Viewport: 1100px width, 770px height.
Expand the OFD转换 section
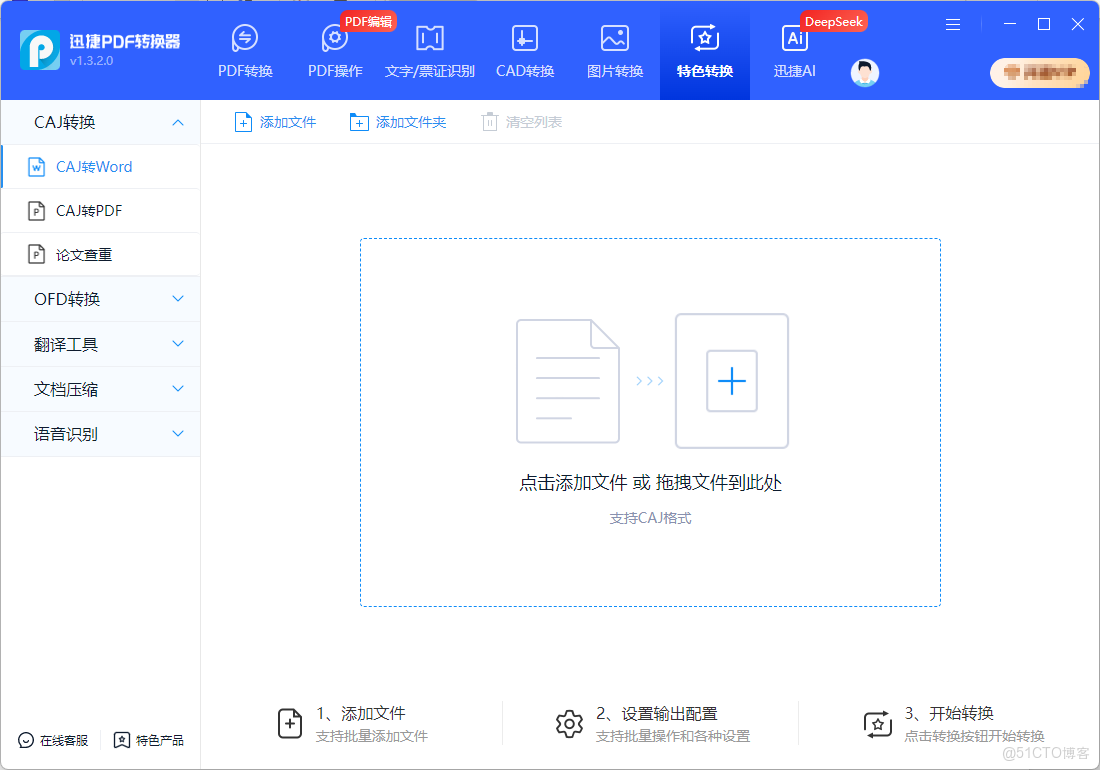pyautogui.click(x=100, y=298)
